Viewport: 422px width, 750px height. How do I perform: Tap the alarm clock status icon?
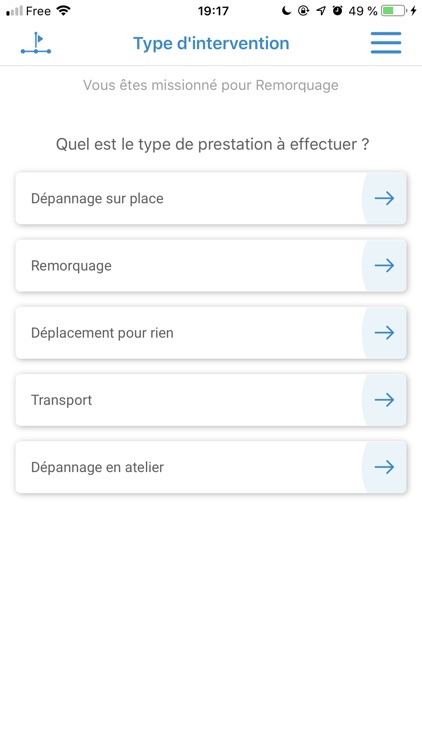pyautogui.click(x=338, y=11)
